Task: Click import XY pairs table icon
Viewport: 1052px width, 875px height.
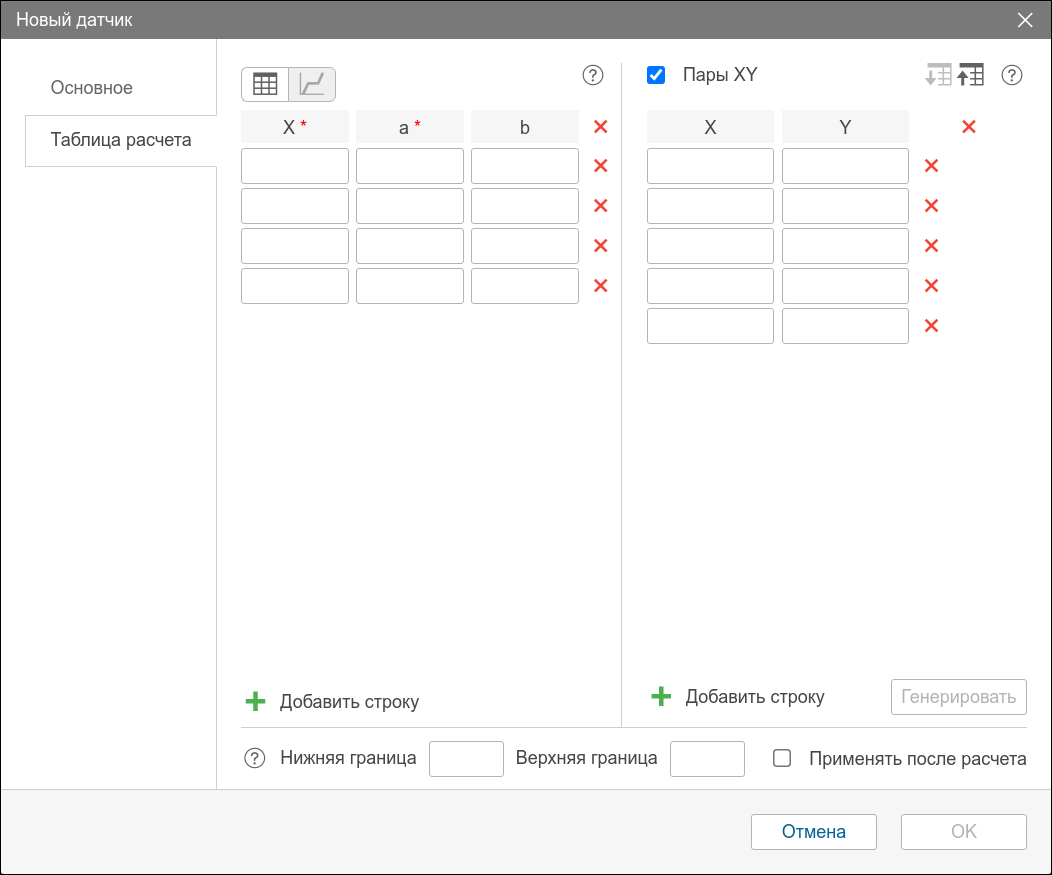Action: pos(938,75)
